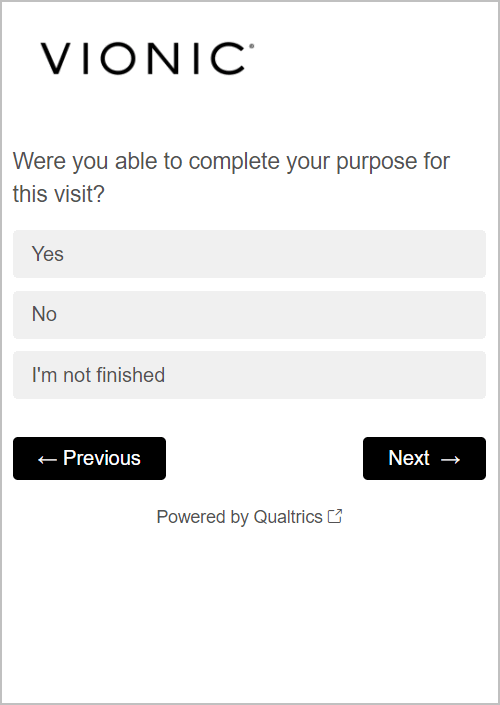Click the "I'm not finished" label text

98,375
